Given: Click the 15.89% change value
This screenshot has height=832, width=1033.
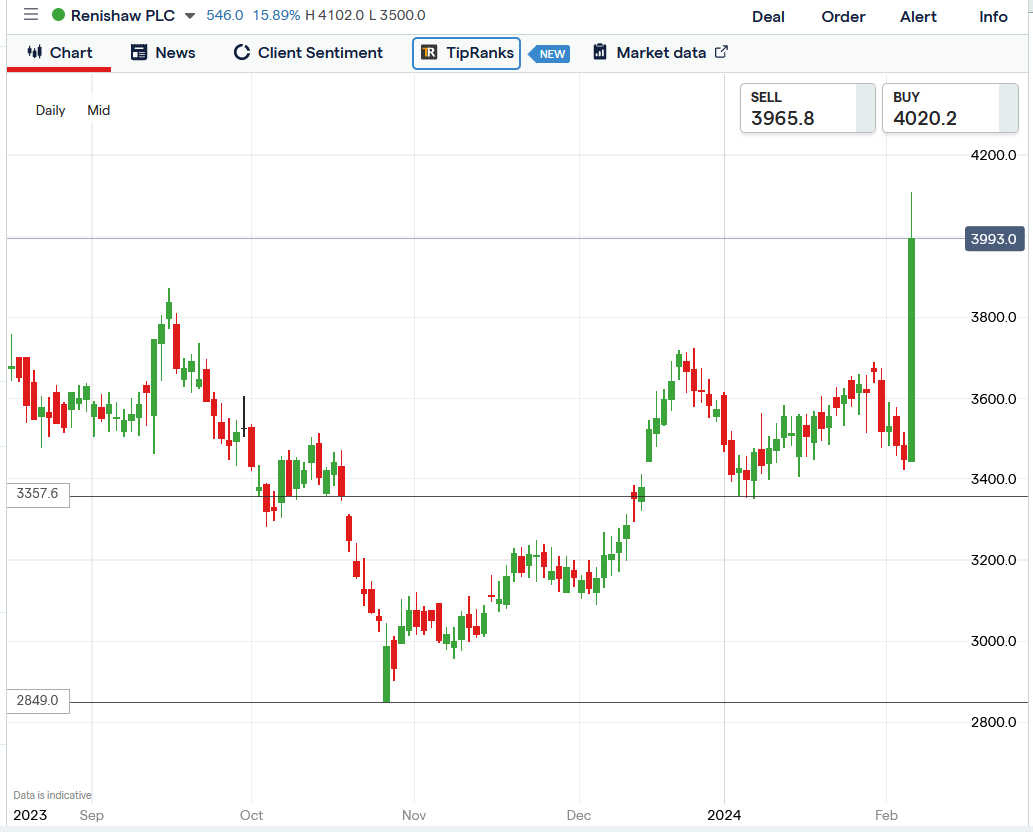Looking at the screenshot, I should click(276, 15).
